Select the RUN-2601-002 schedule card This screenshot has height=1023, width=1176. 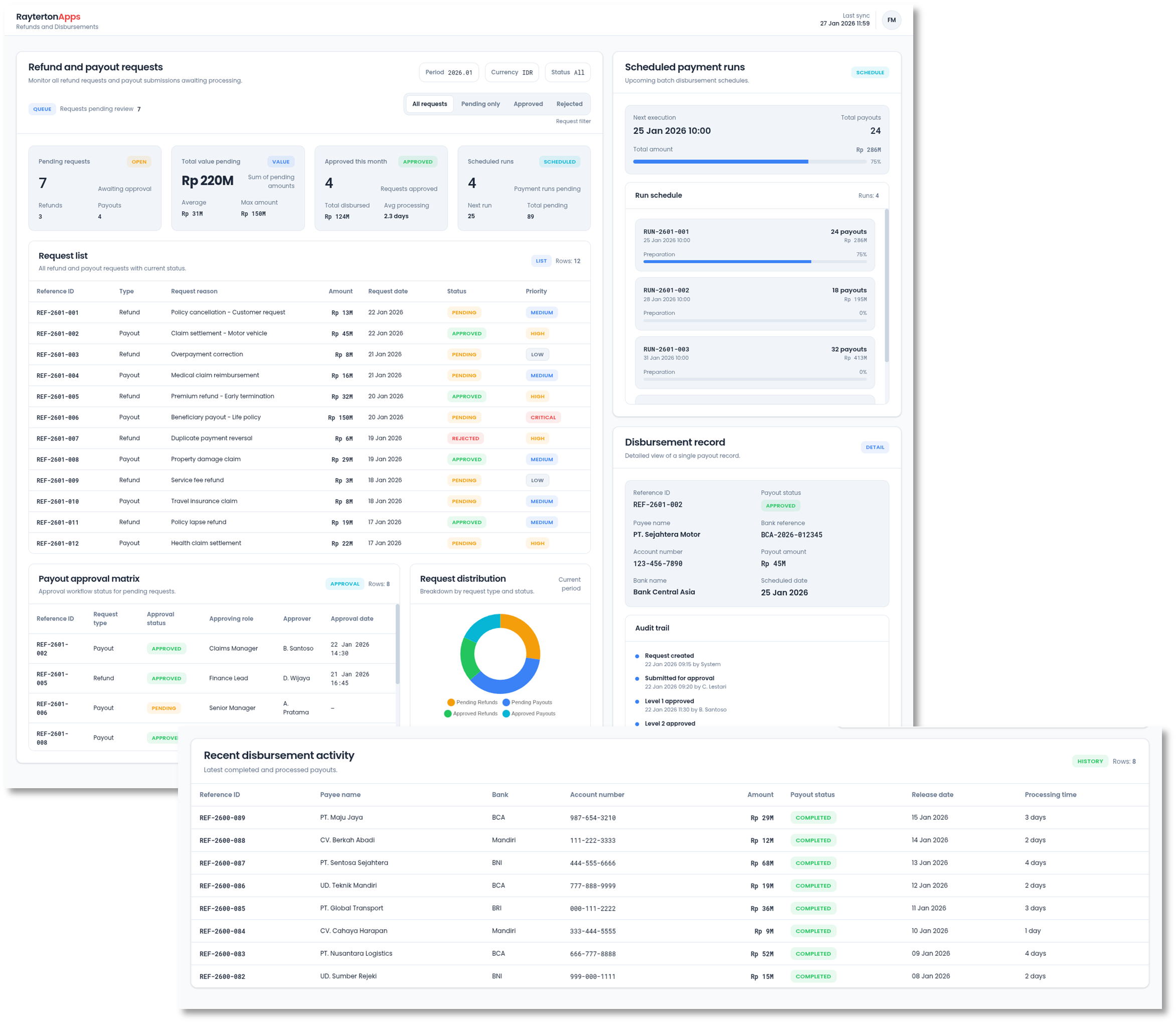(754, 303)
